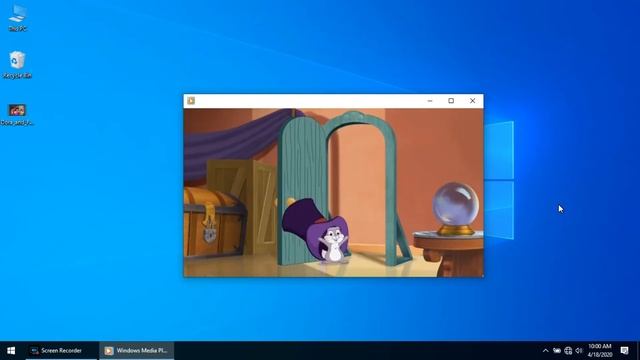This screenshot has width=640, height=360.
Task: Minimize the media player window
Action: point(430,101)
